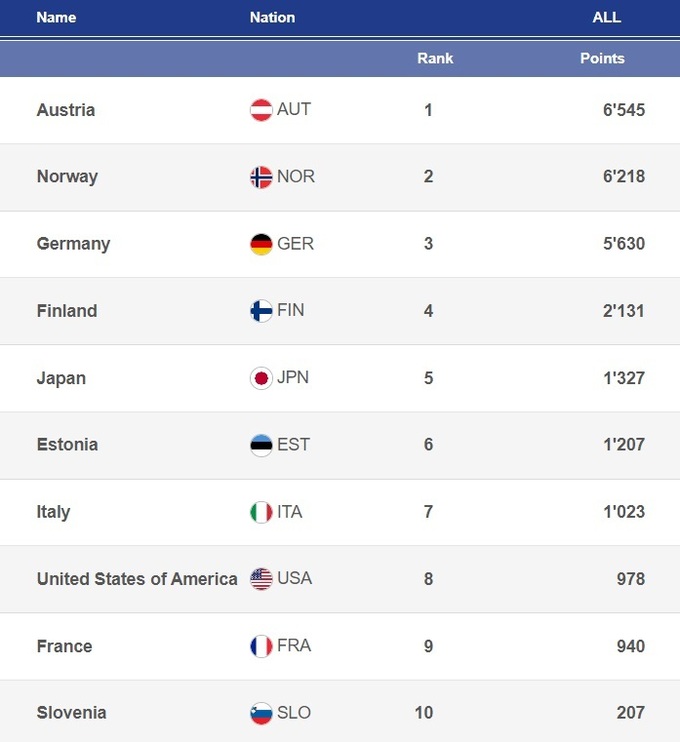Click the ALL column header

(606, 17)
